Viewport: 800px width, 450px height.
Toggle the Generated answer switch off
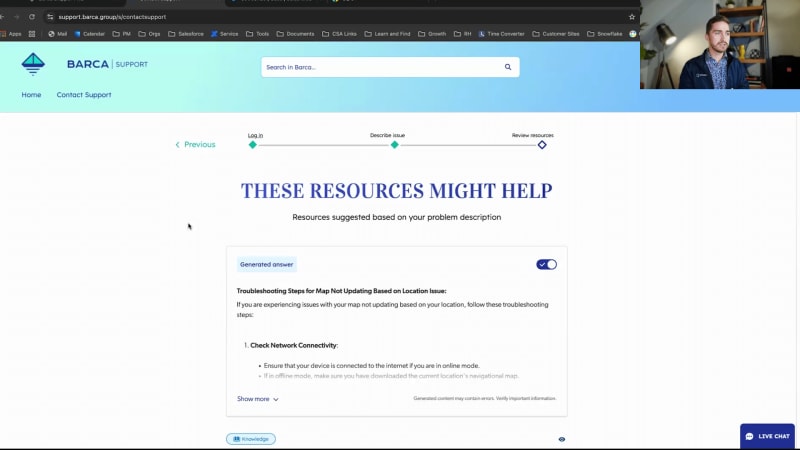(x=546, y=264)
